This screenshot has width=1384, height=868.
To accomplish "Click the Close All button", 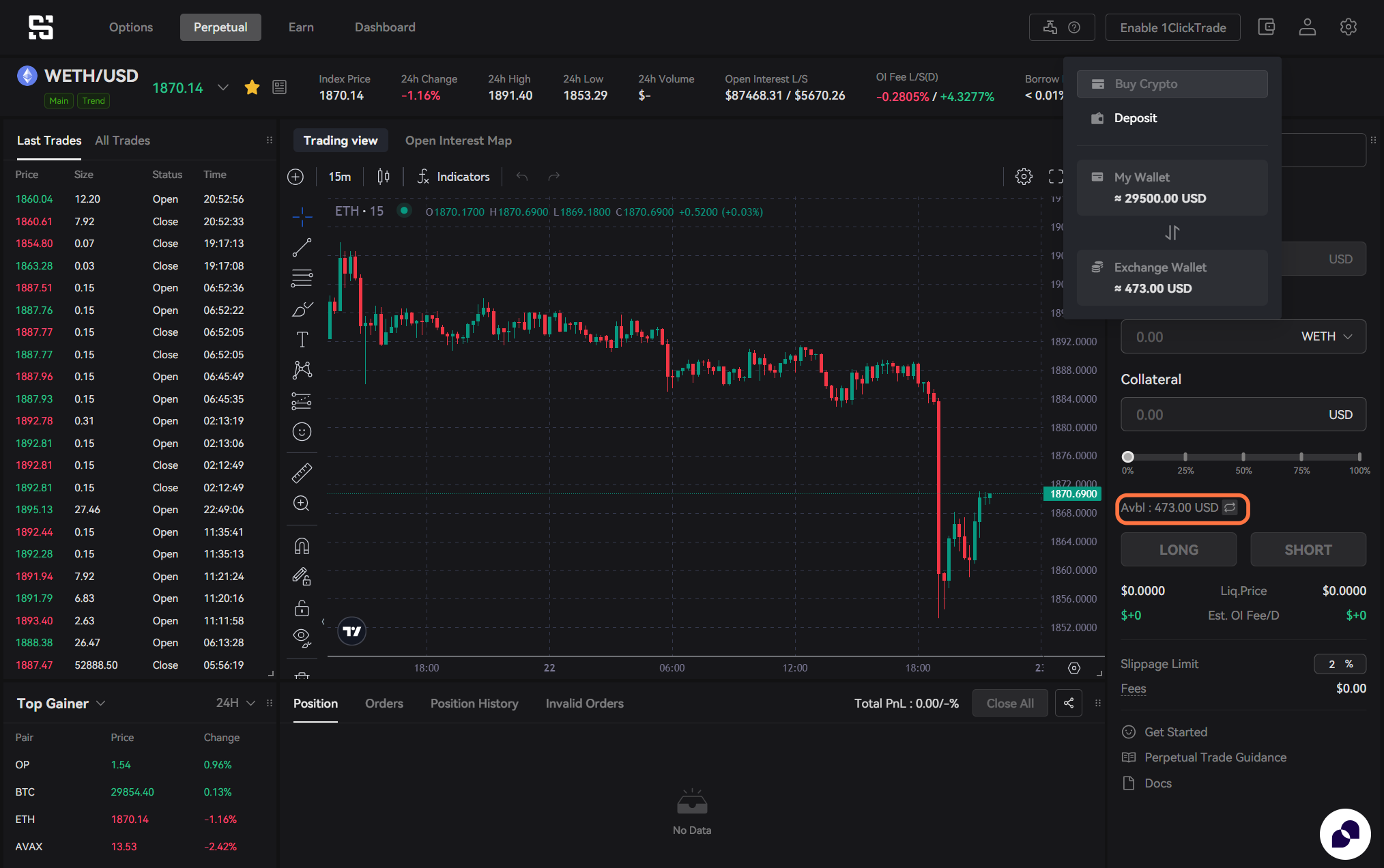I will [x=1010, y=704].
